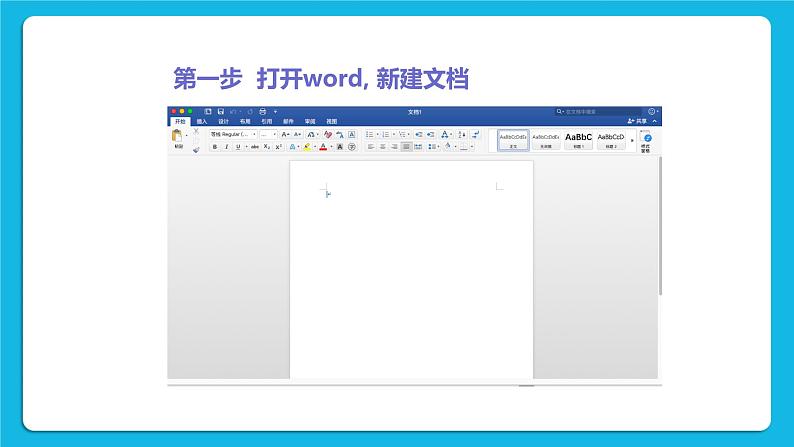Click the Phonetic Guide icon
The width and height of the screenshot is (794, 447).
[340, 134]
